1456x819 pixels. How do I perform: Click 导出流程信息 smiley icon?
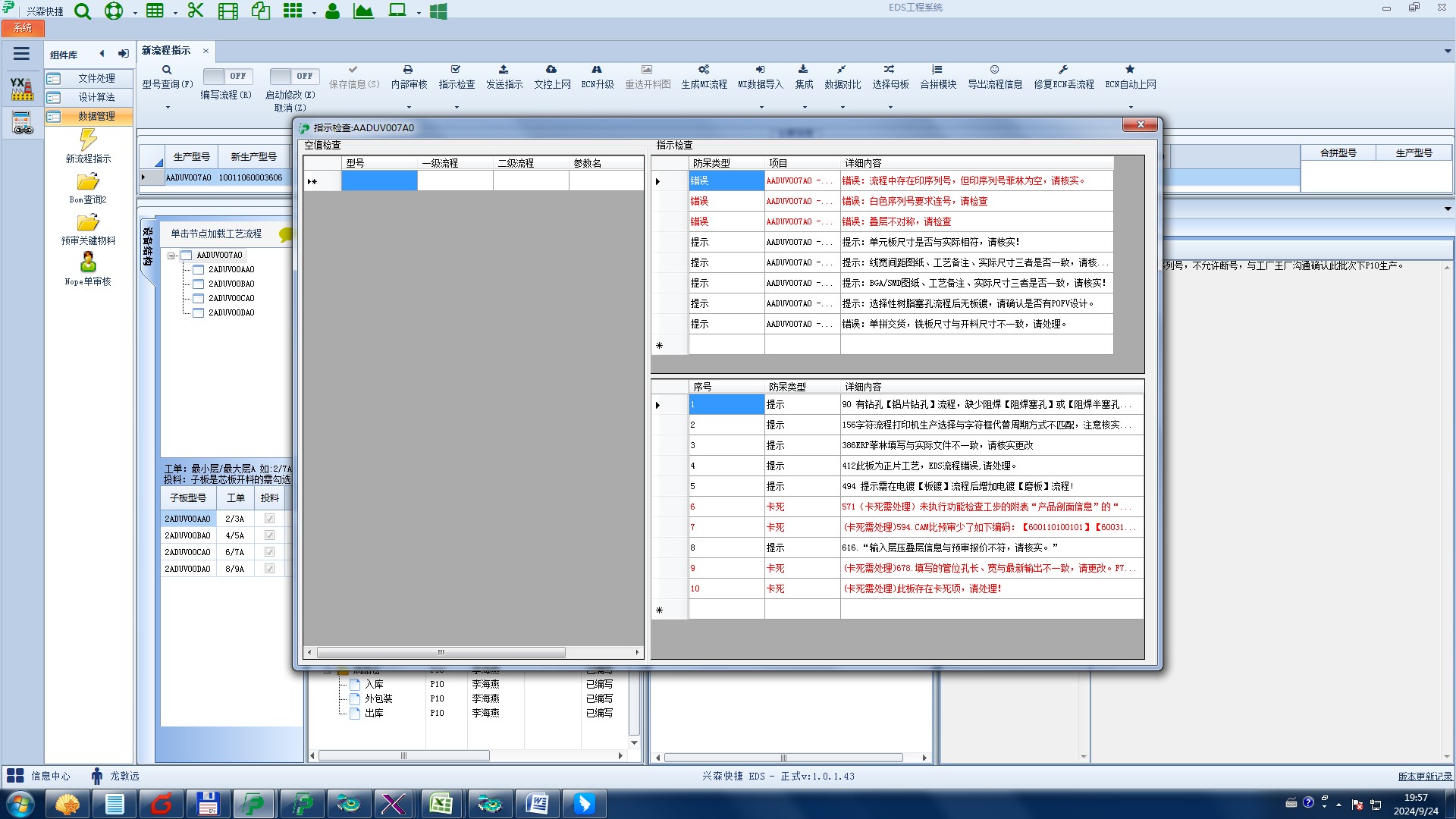coord(994,70)
